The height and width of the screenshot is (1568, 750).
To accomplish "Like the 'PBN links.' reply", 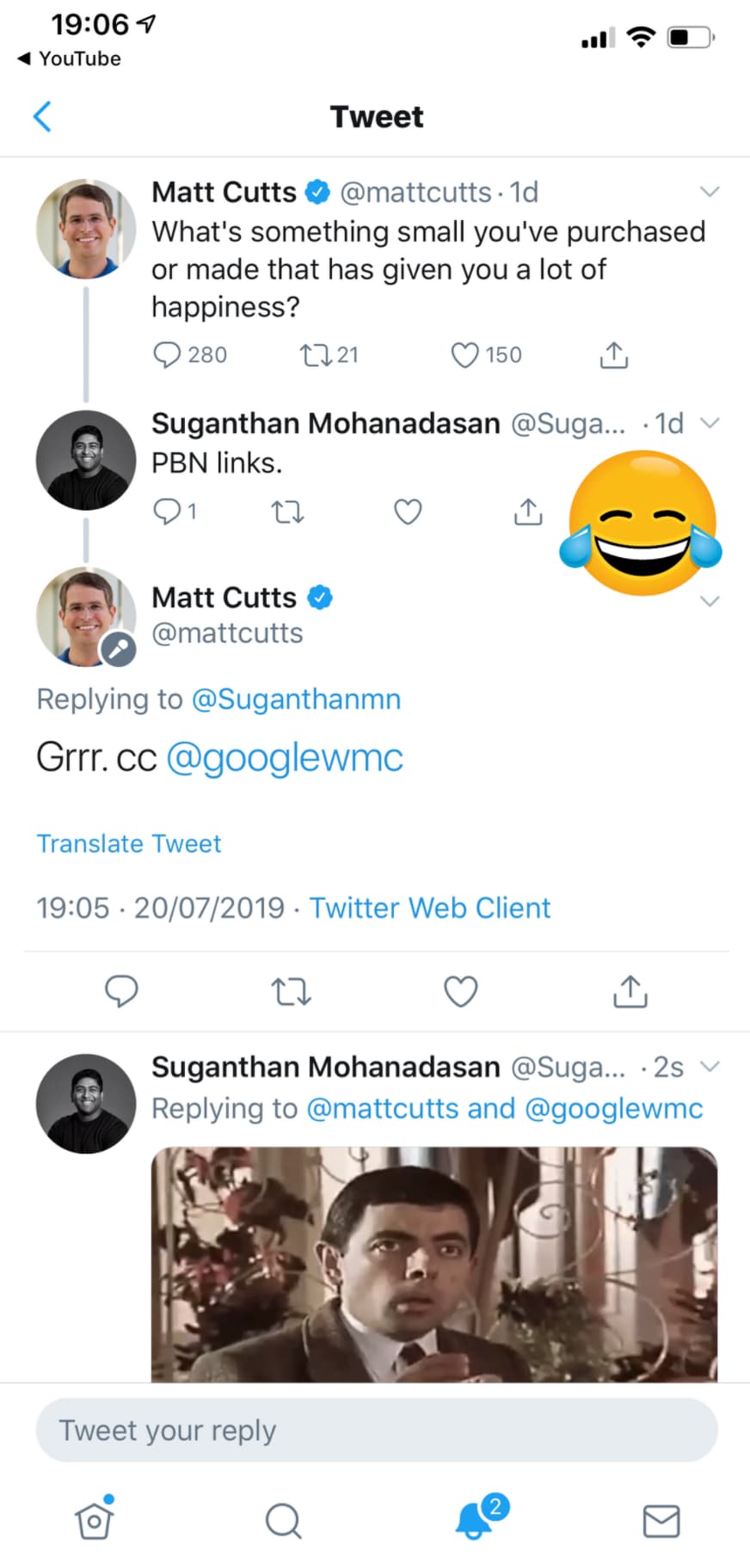I will (408, 512).
